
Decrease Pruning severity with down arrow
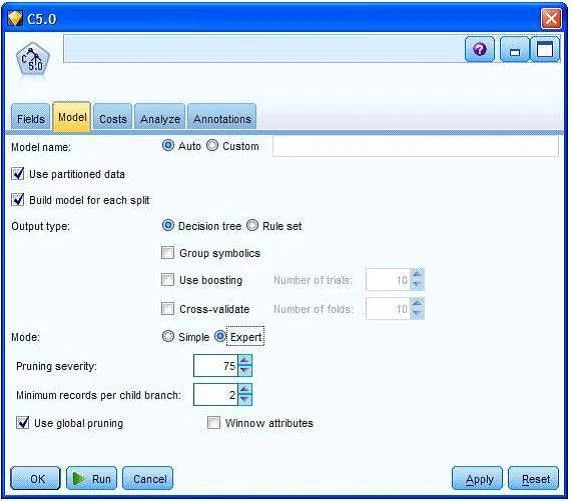[244, 371]
